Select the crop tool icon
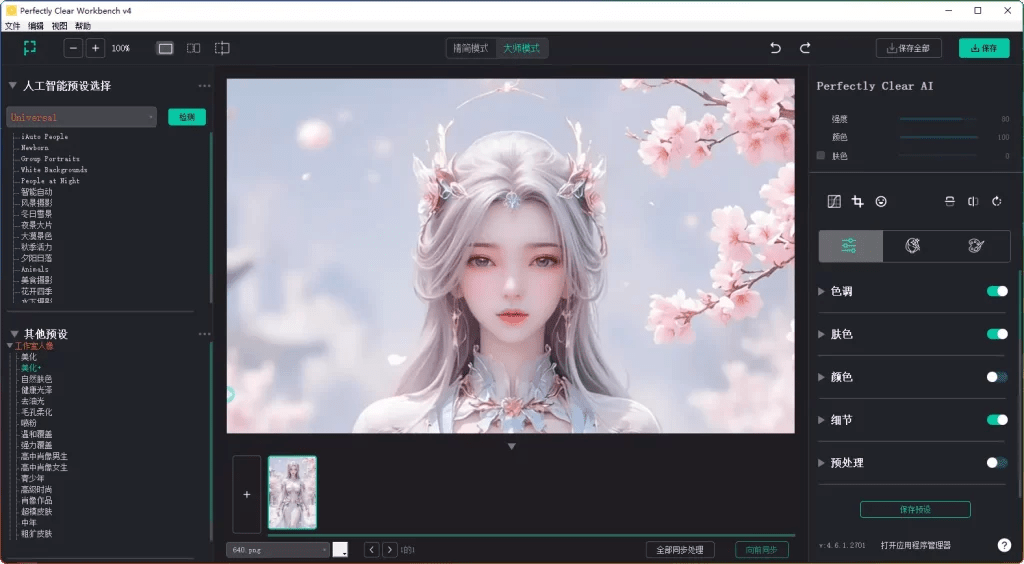This screenshot has height=564, width=1024. pos(857,202)
